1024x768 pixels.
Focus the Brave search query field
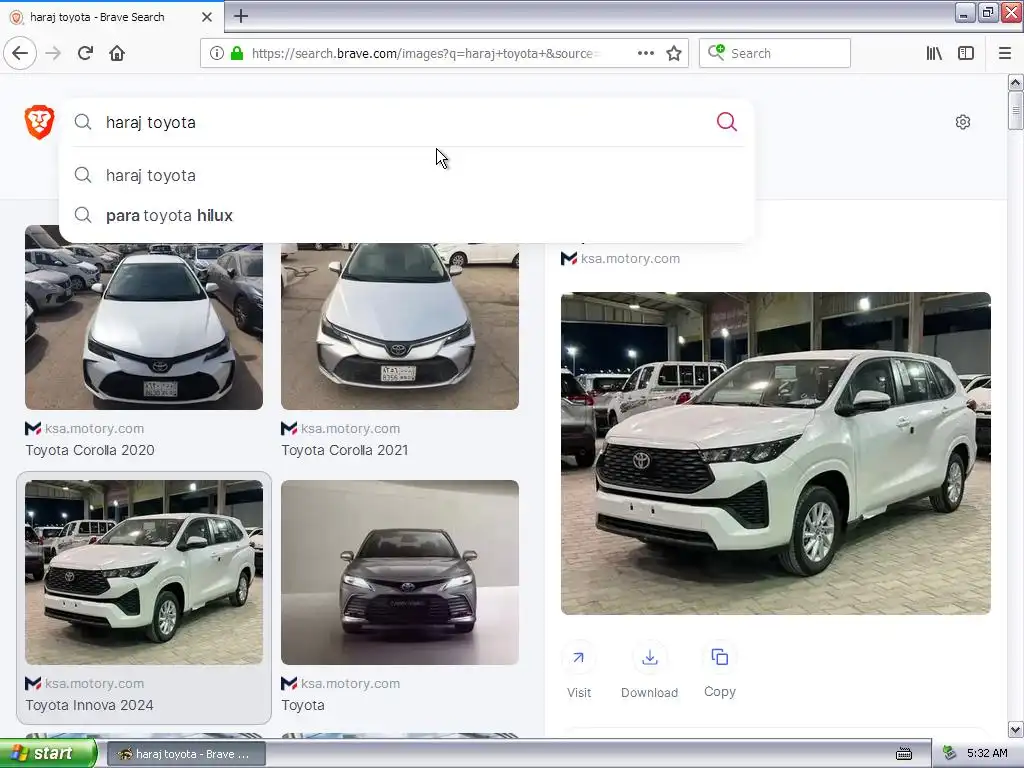coord(405,122)
